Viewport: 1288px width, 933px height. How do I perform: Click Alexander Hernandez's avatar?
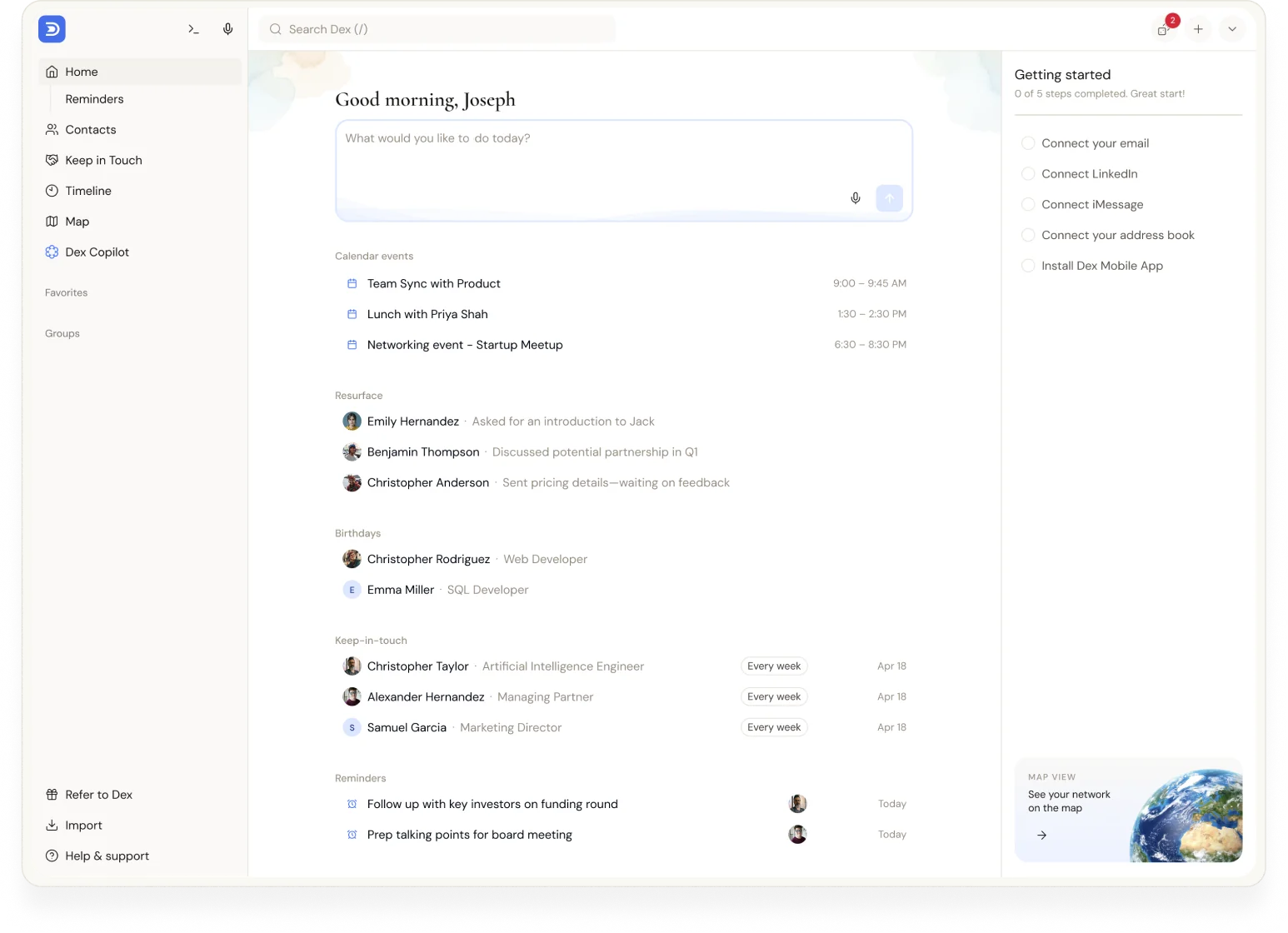(352, 696)
